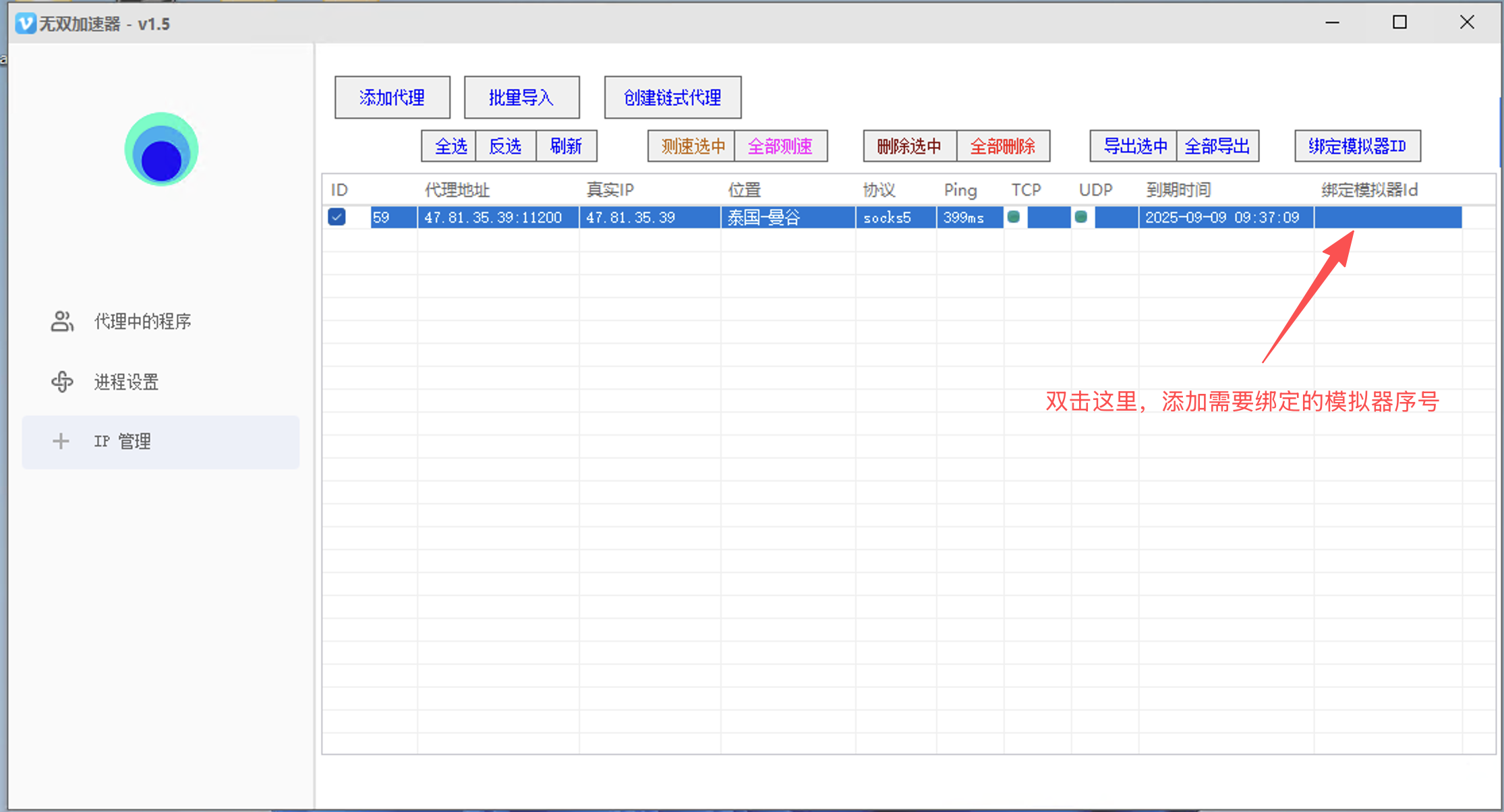Open the IP 管理 section in sidebar
This screenshot has width=1504, height=812.
coord(122,441)
